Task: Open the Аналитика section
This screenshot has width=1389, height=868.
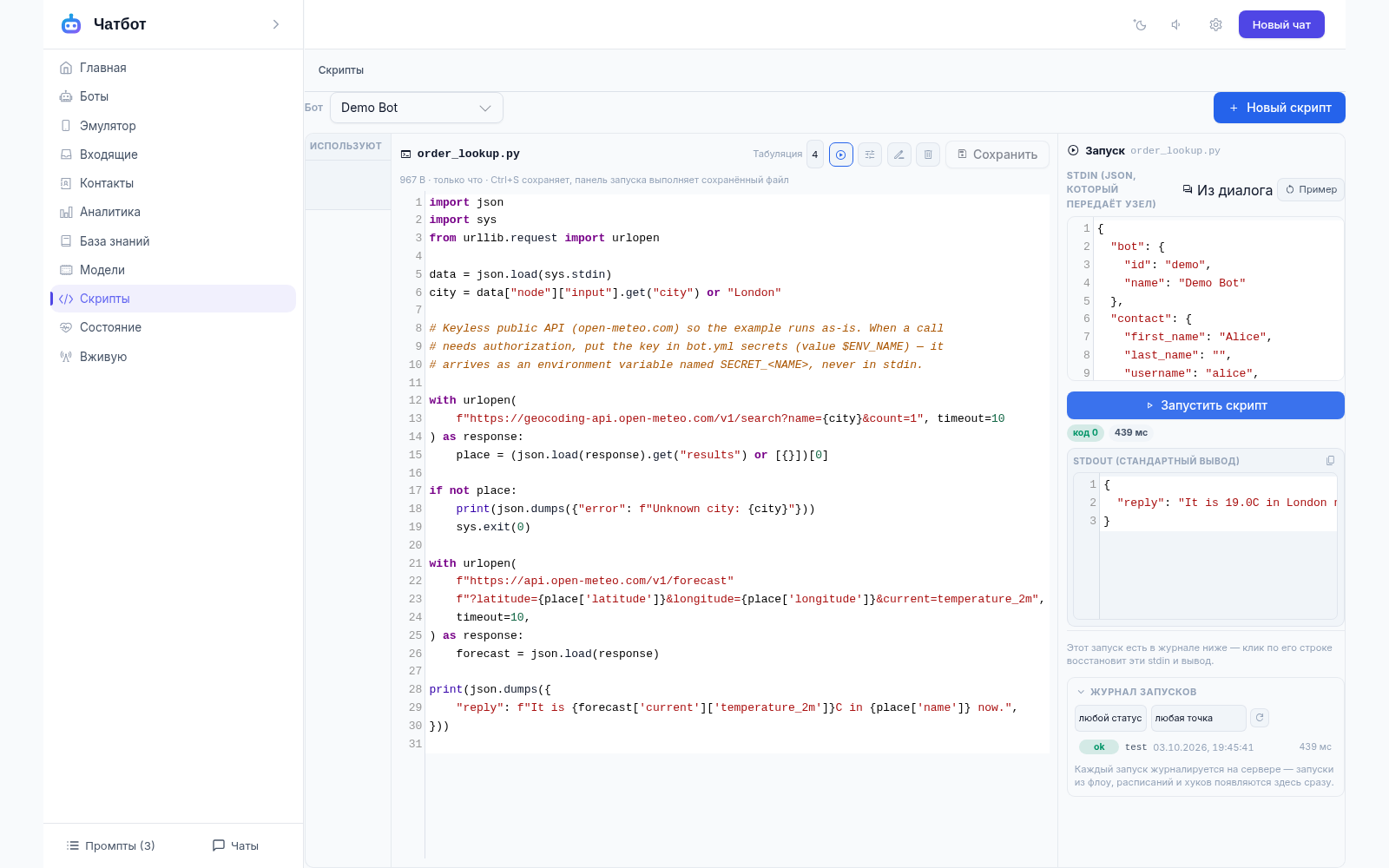Action: pyautogui.click(x=173, y=212)
